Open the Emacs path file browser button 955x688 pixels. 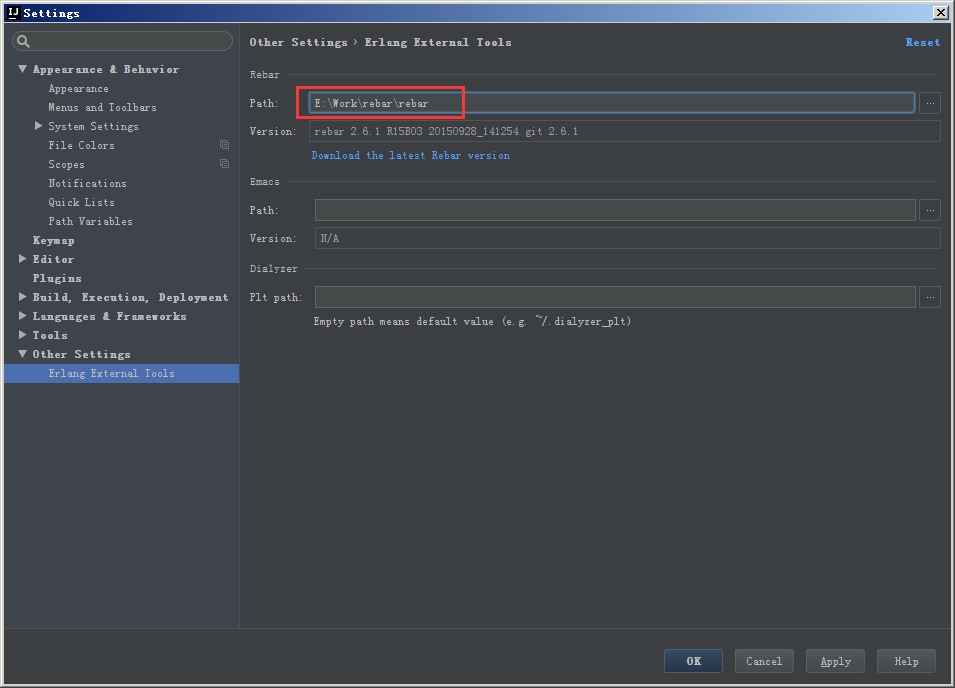click(x=929, y=210)
